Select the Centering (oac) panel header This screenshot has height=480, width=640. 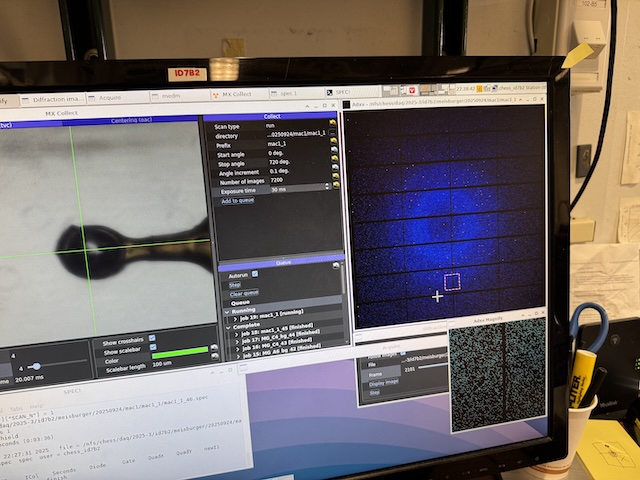[x=131, y=120]
